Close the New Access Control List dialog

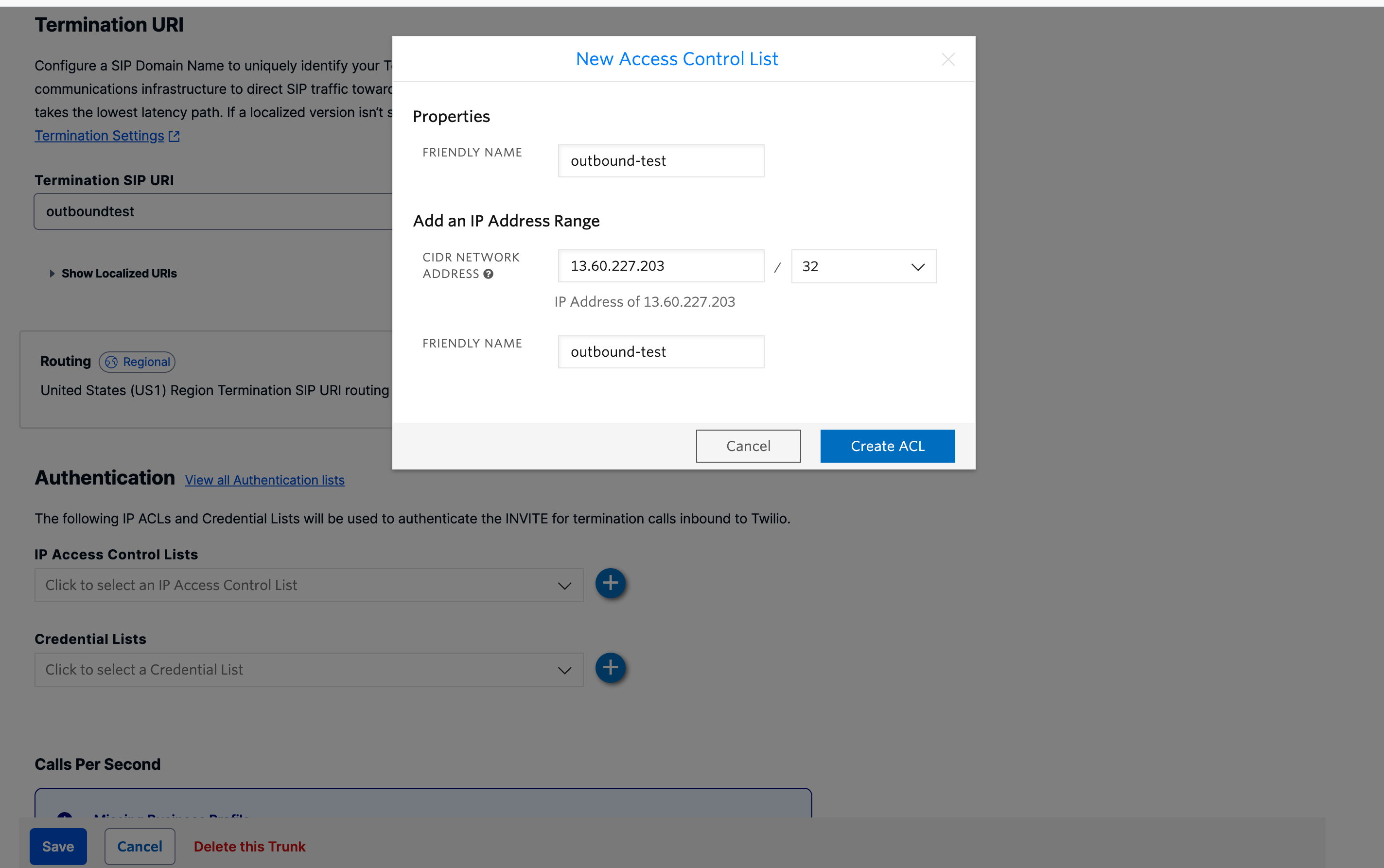pyautogui.click(x=948, y=59)
